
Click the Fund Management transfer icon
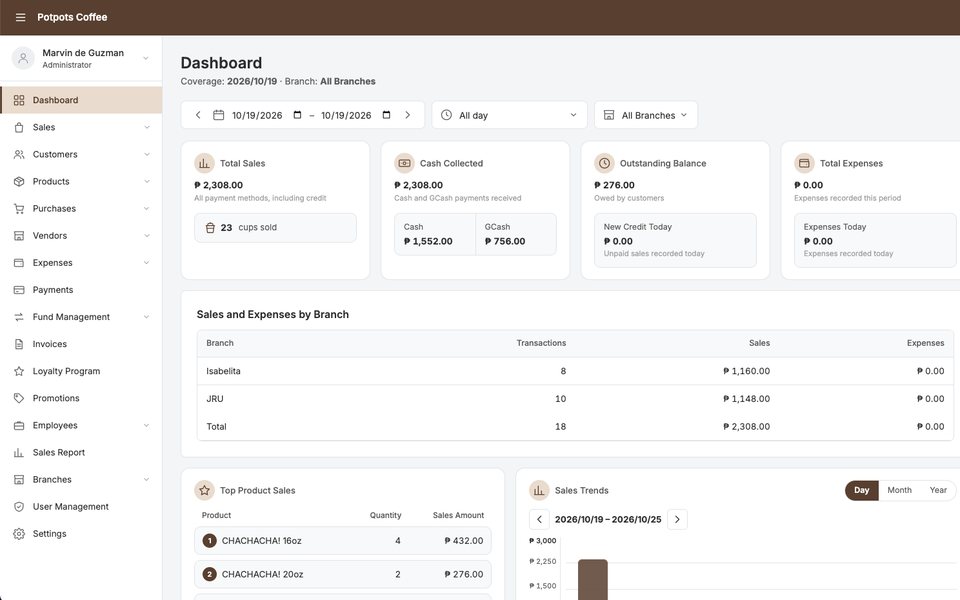coord(19,317)
